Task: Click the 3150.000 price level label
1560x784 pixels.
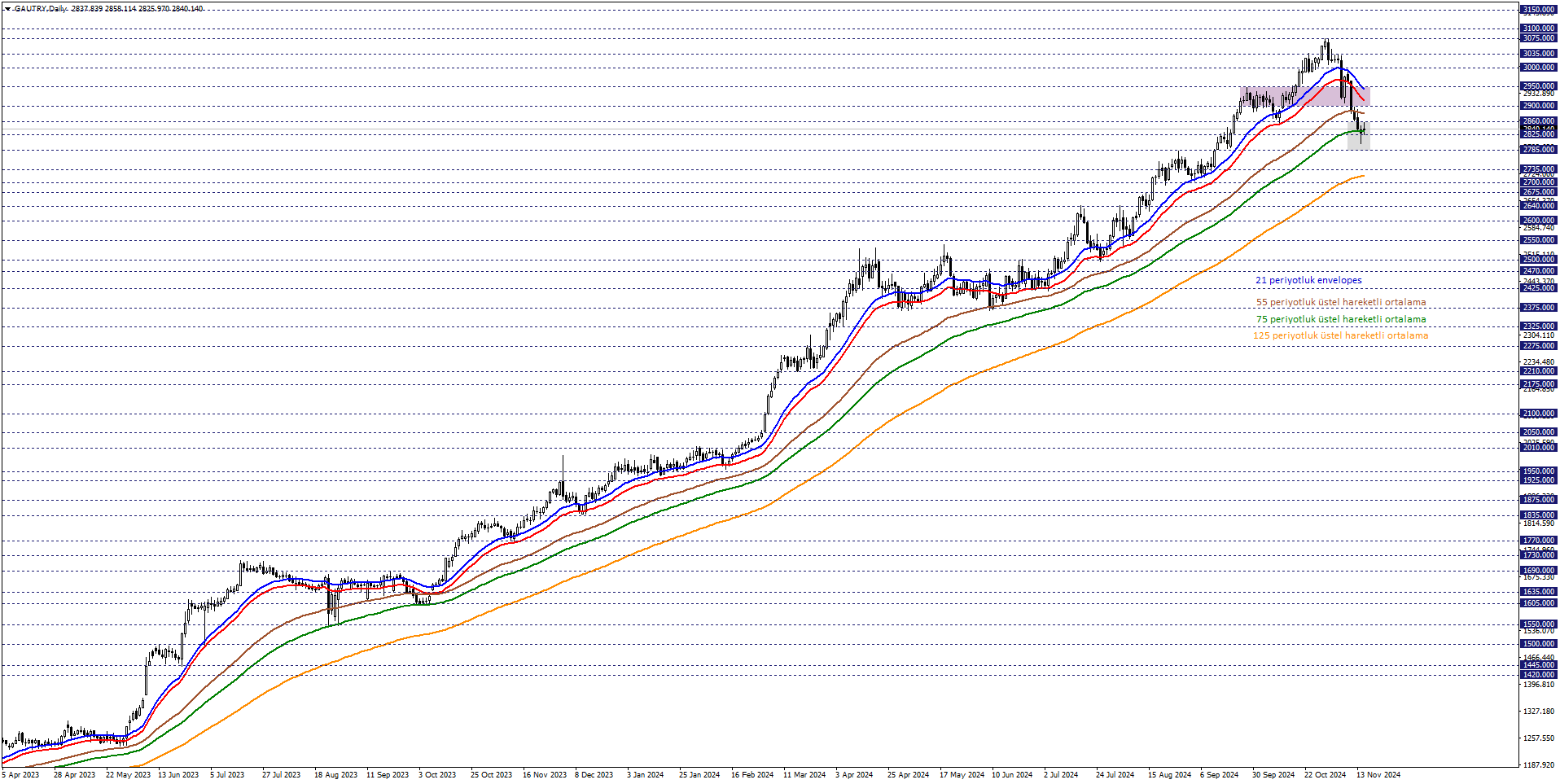Action: tap(1538, 11)
